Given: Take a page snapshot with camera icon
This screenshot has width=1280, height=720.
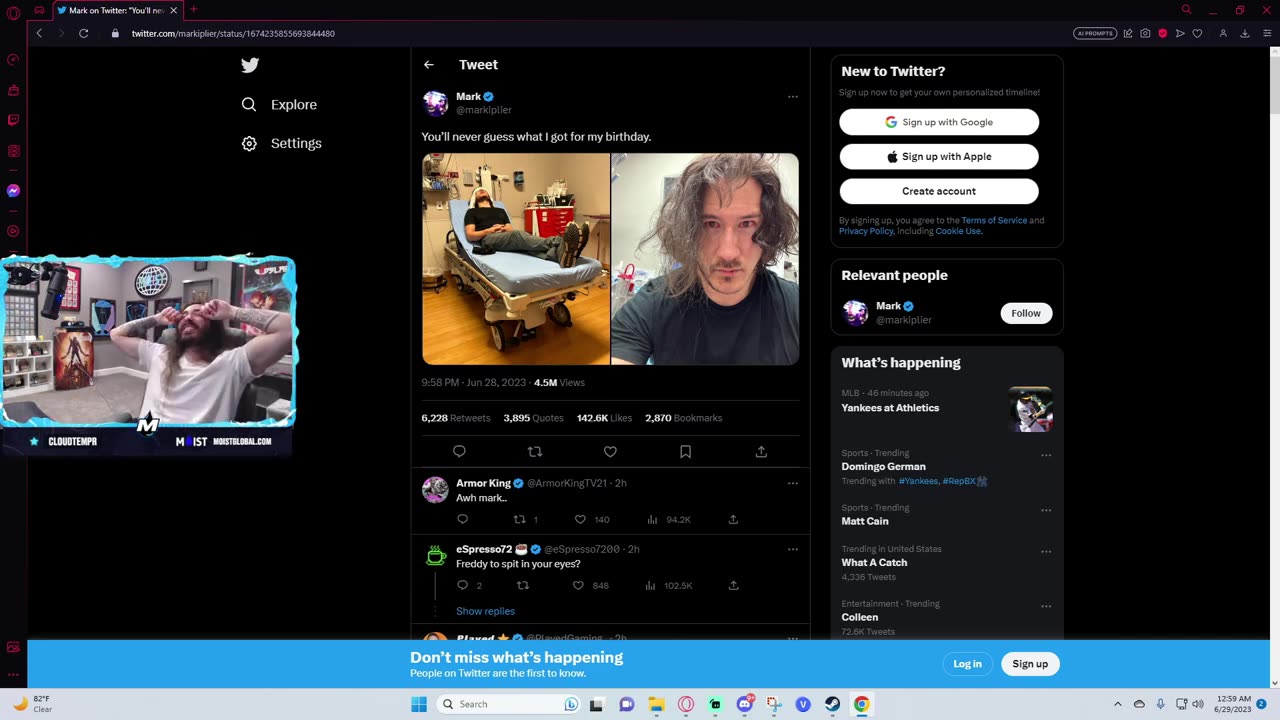Looking at the screenshot, I should [x=1145, y=33].
